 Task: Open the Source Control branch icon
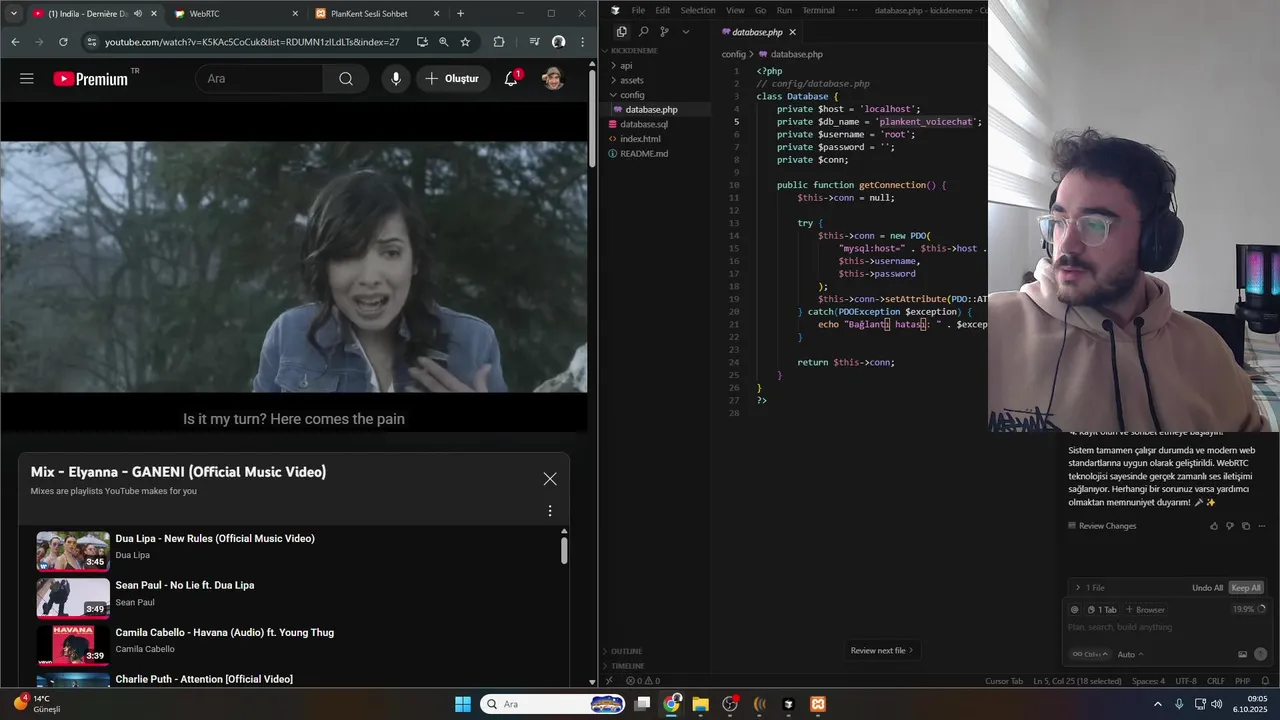tap(664, 32)
